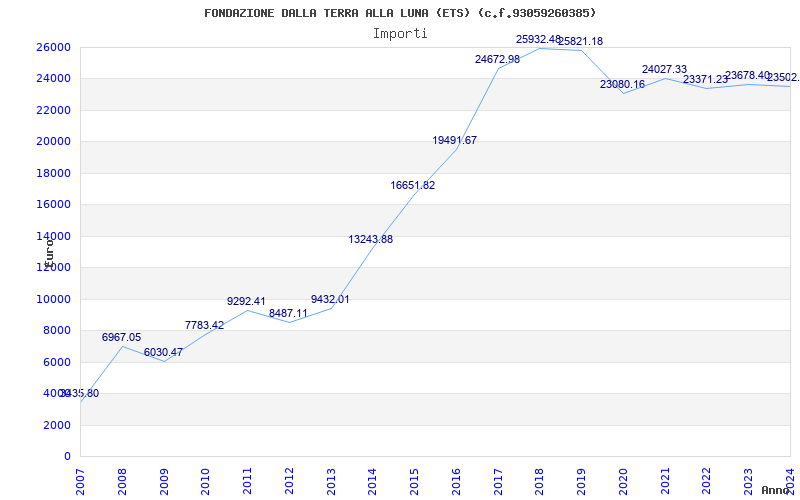Image resolution: width=800 pixels, height=500 pixels.
Task: Select the Importi subtitle text
Action: click(x=400, y=34)
